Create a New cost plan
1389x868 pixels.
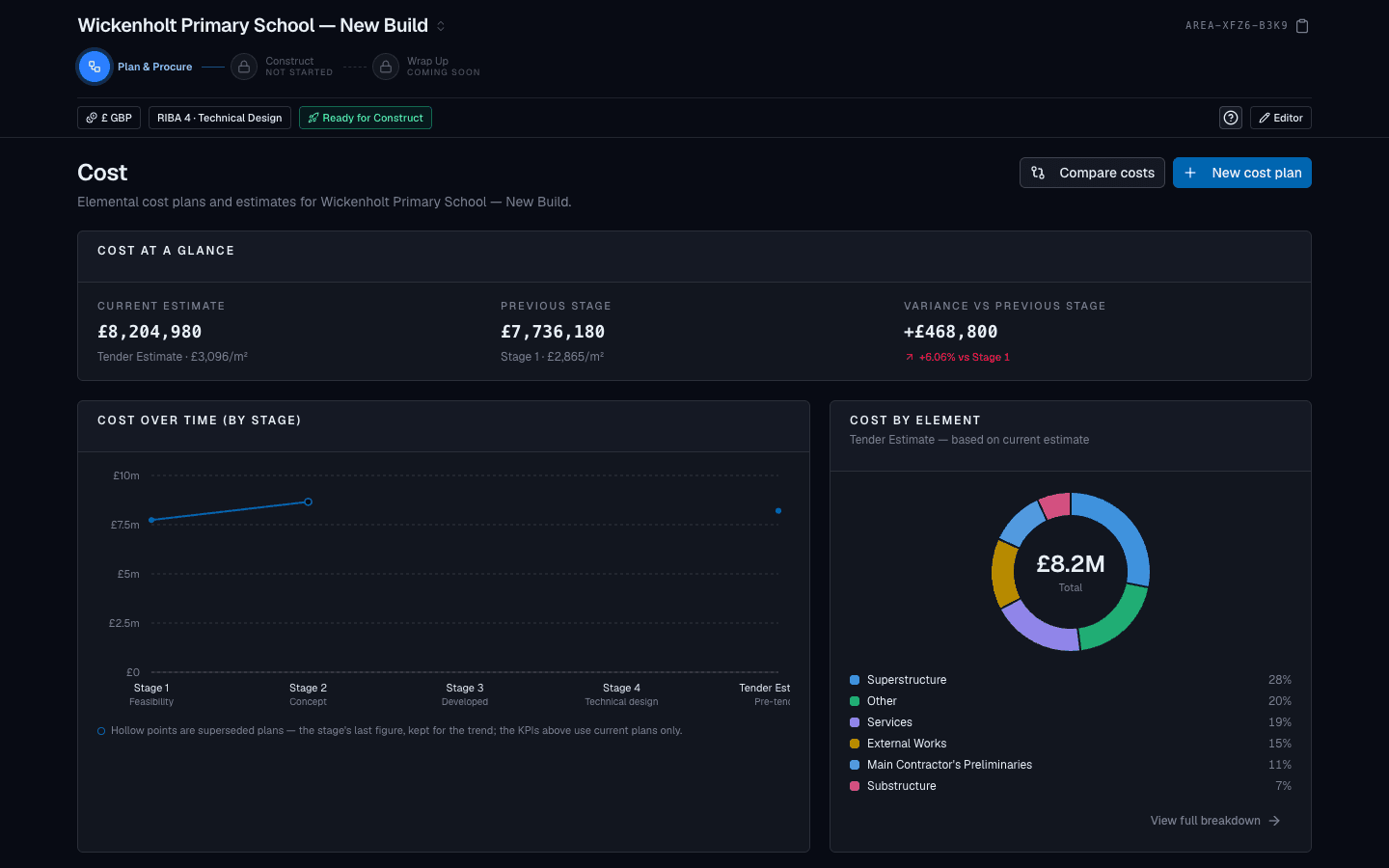(x=1242, y=173)
